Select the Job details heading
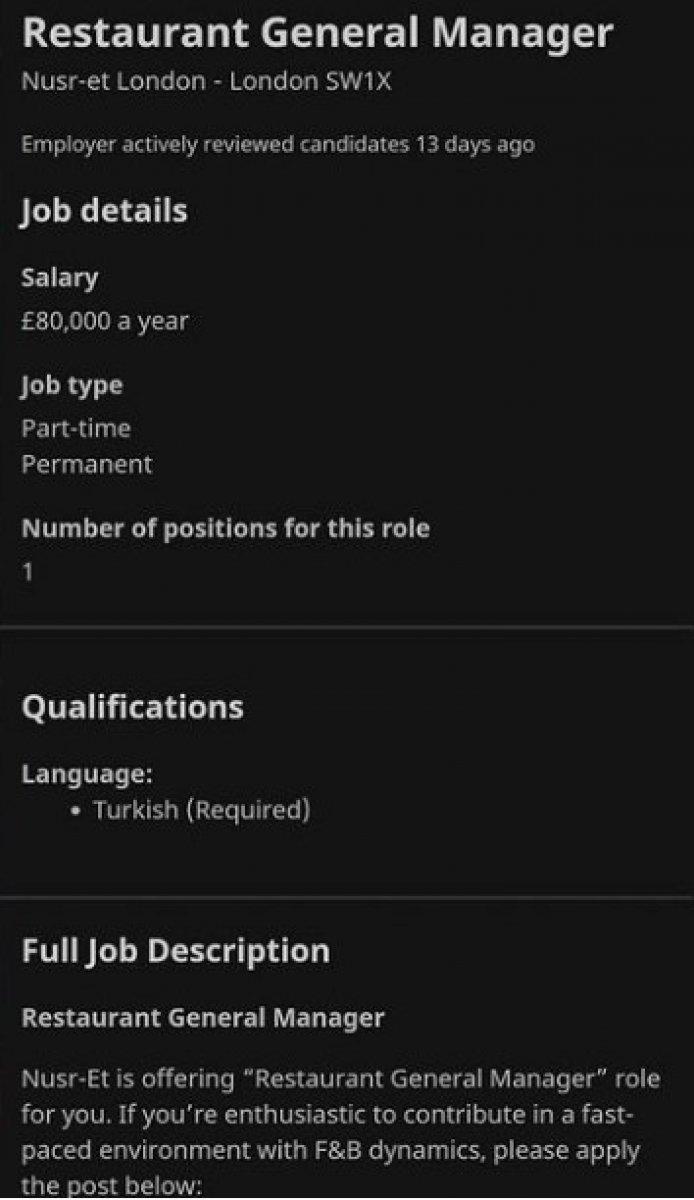This screenshot has height=1200, width=694. pos(104,211)
